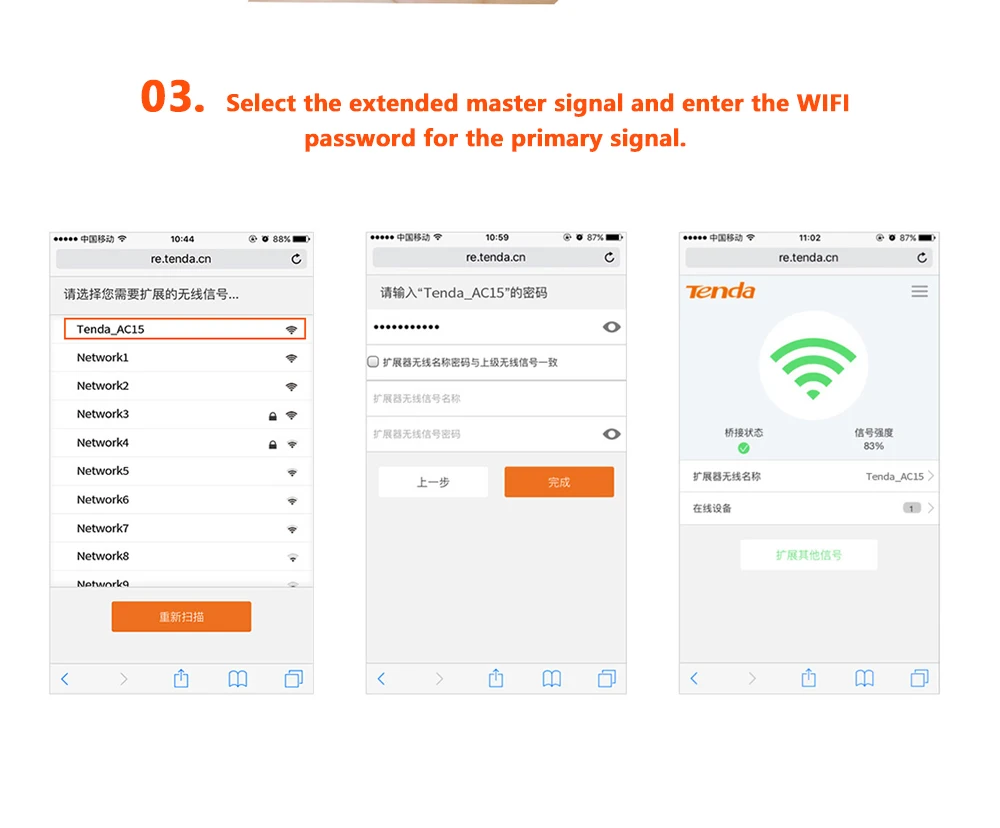Click green extend other signals button

click(x=809, y=555)
